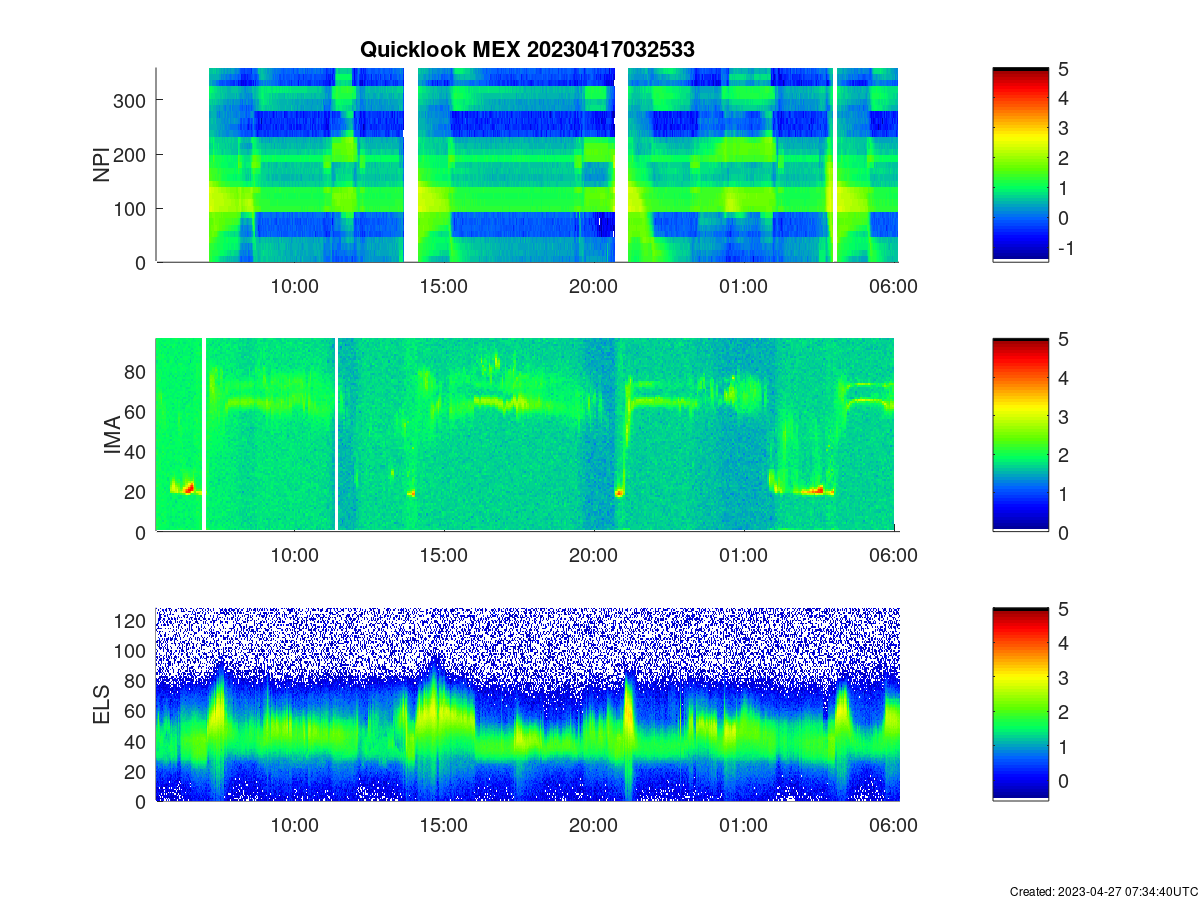The height and width of the screenshot is (900, 1200).
Task: Click the 01:00 time label under IMA plot
Action: pos(744,556)
